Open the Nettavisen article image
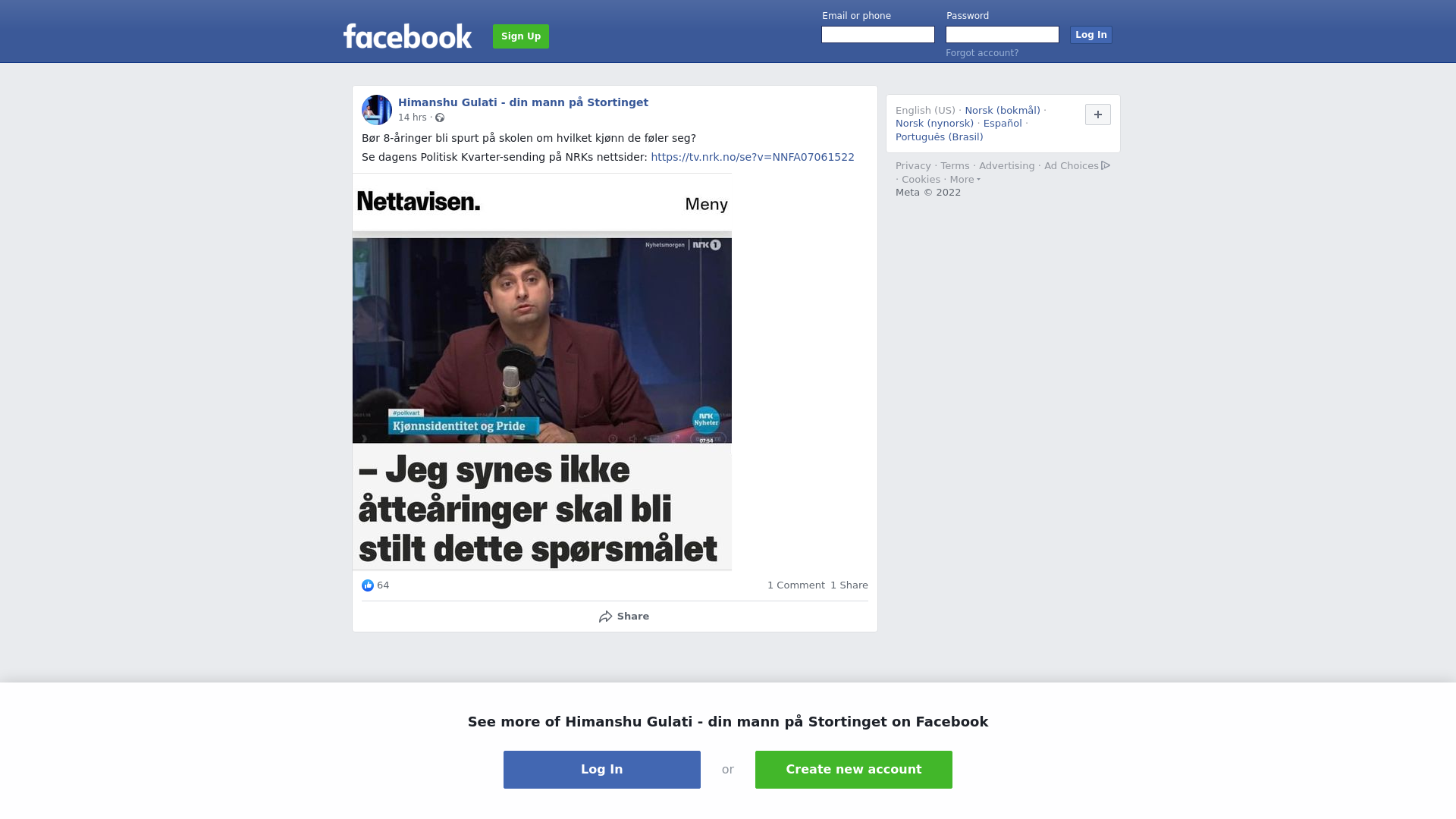This screenshot has width=1456, height=819. [542, 372]
